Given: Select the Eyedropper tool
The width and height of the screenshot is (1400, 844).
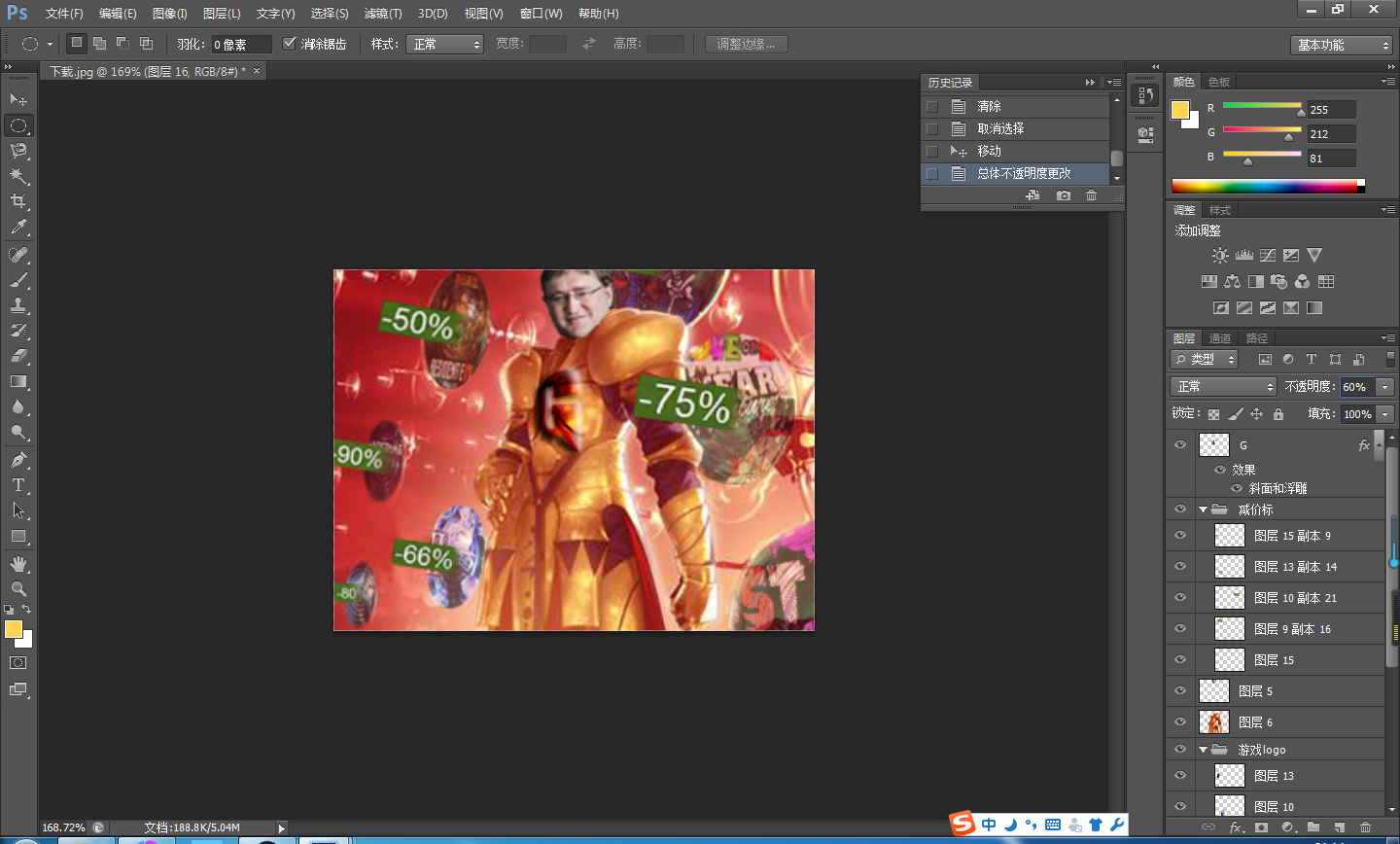Looking at the screenshot, I should tap(18, 227).
